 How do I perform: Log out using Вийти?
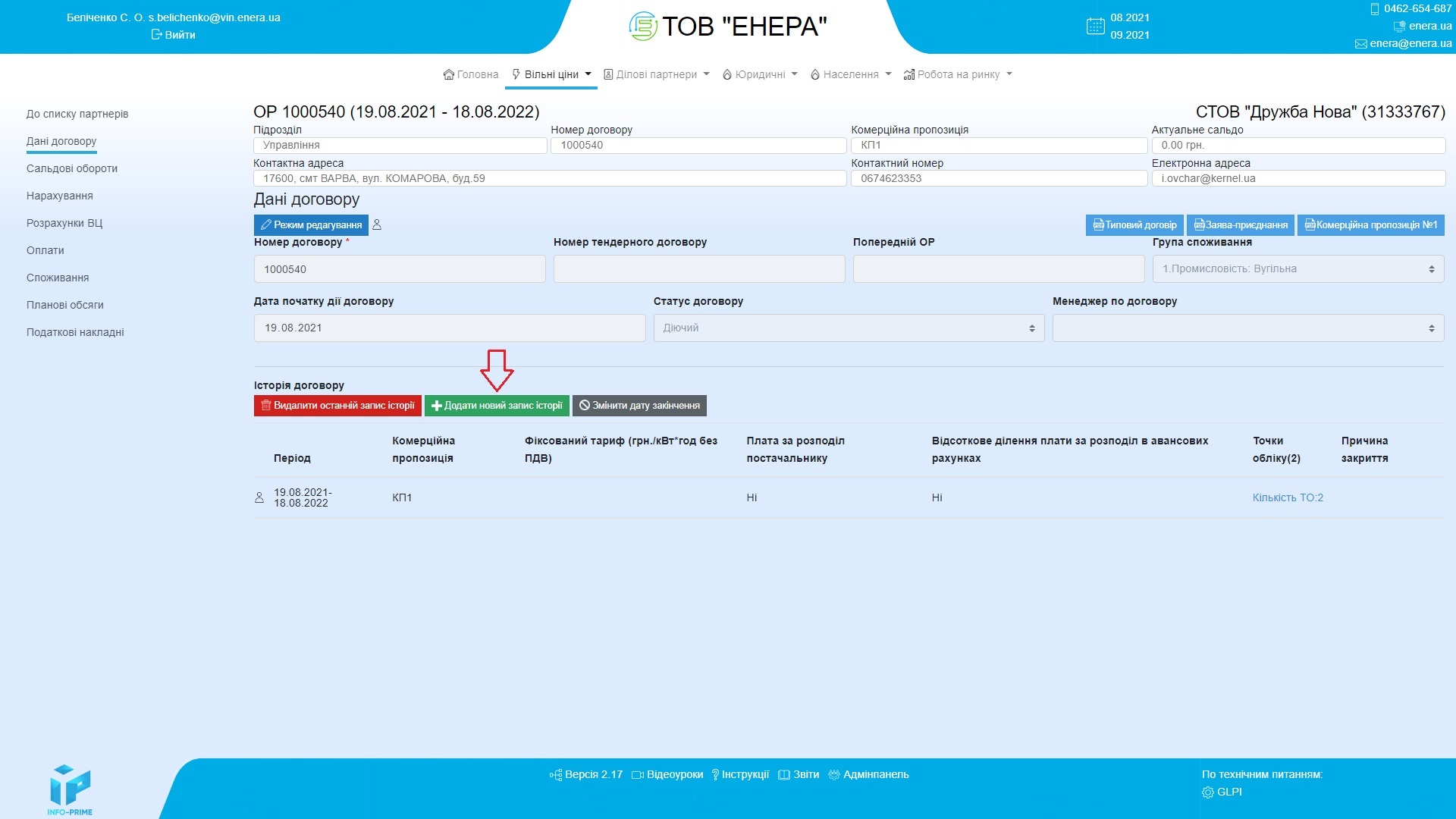coord(174,35)
